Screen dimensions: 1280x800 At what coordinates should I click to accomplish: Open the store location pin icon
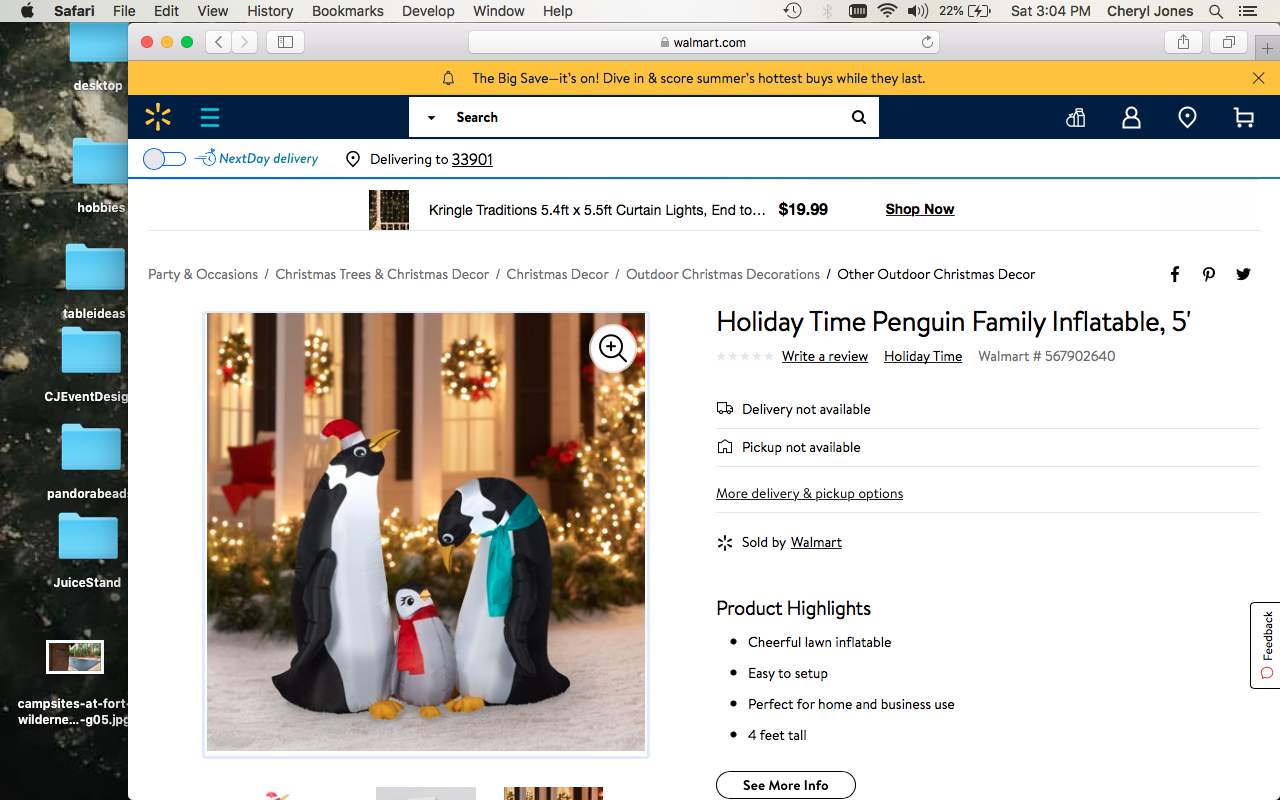(1187, 118)
